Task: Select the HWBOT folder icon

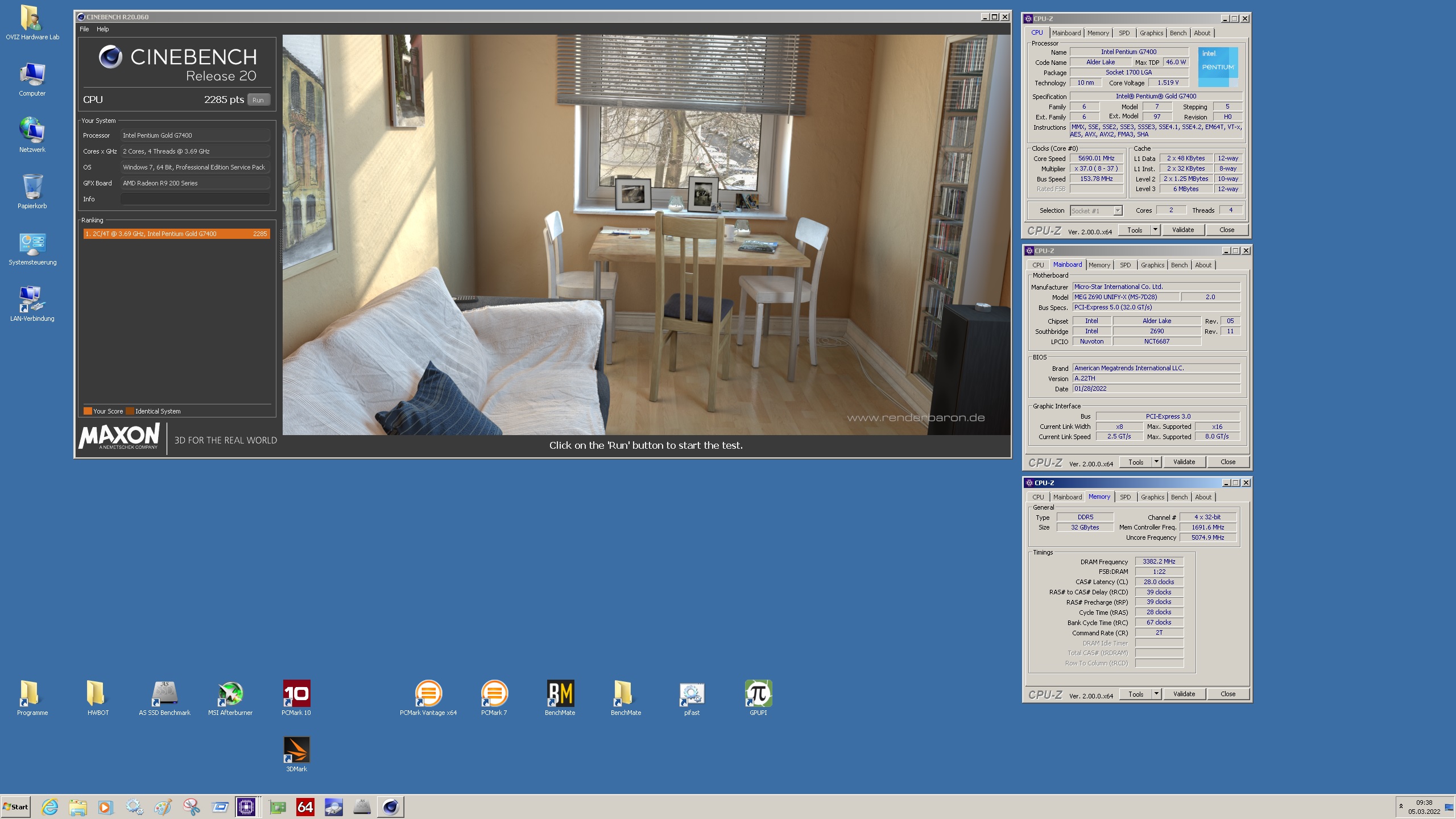Action: click(x=98, y=698)
